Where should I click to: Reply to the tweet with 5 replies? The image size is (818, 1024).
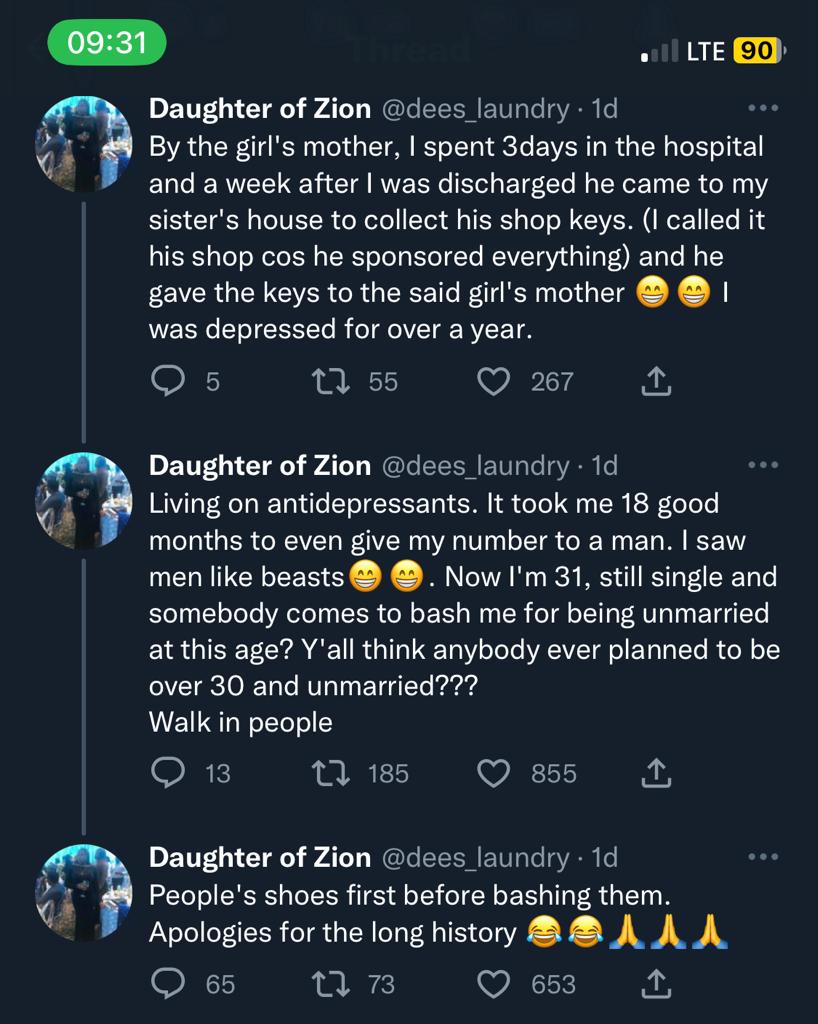point(167,381)
